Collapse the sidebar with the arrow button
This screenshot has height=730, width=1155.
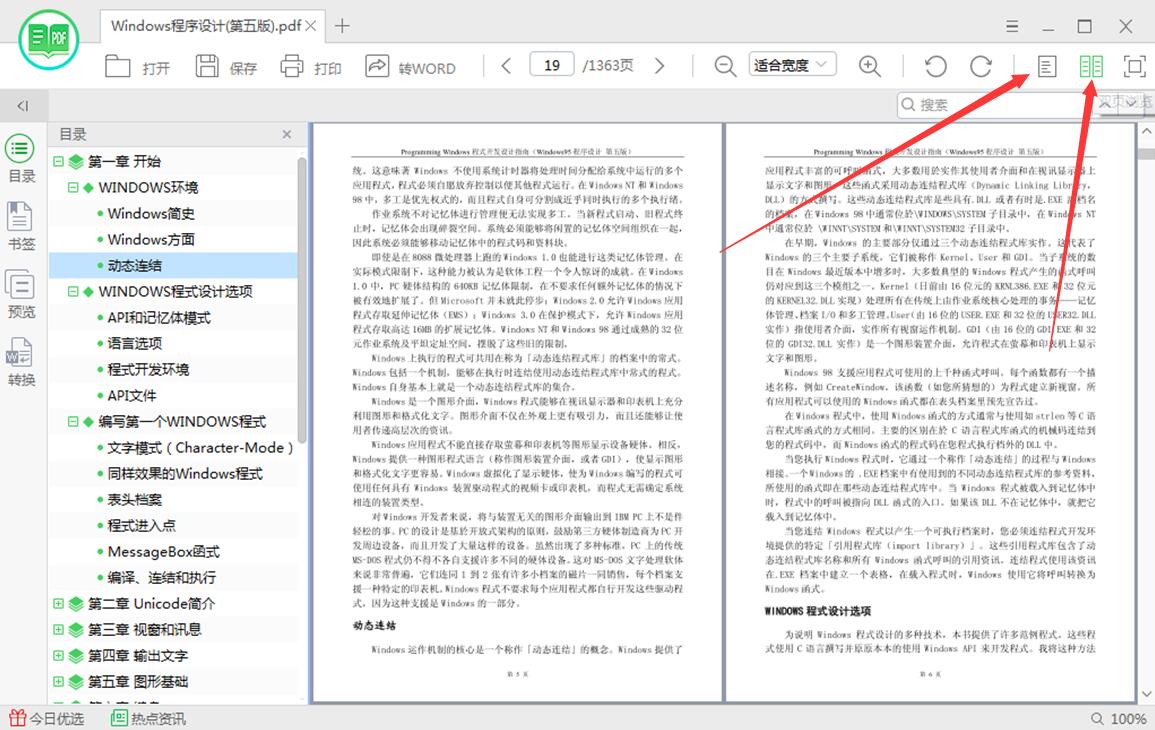[x=23, y=105]
